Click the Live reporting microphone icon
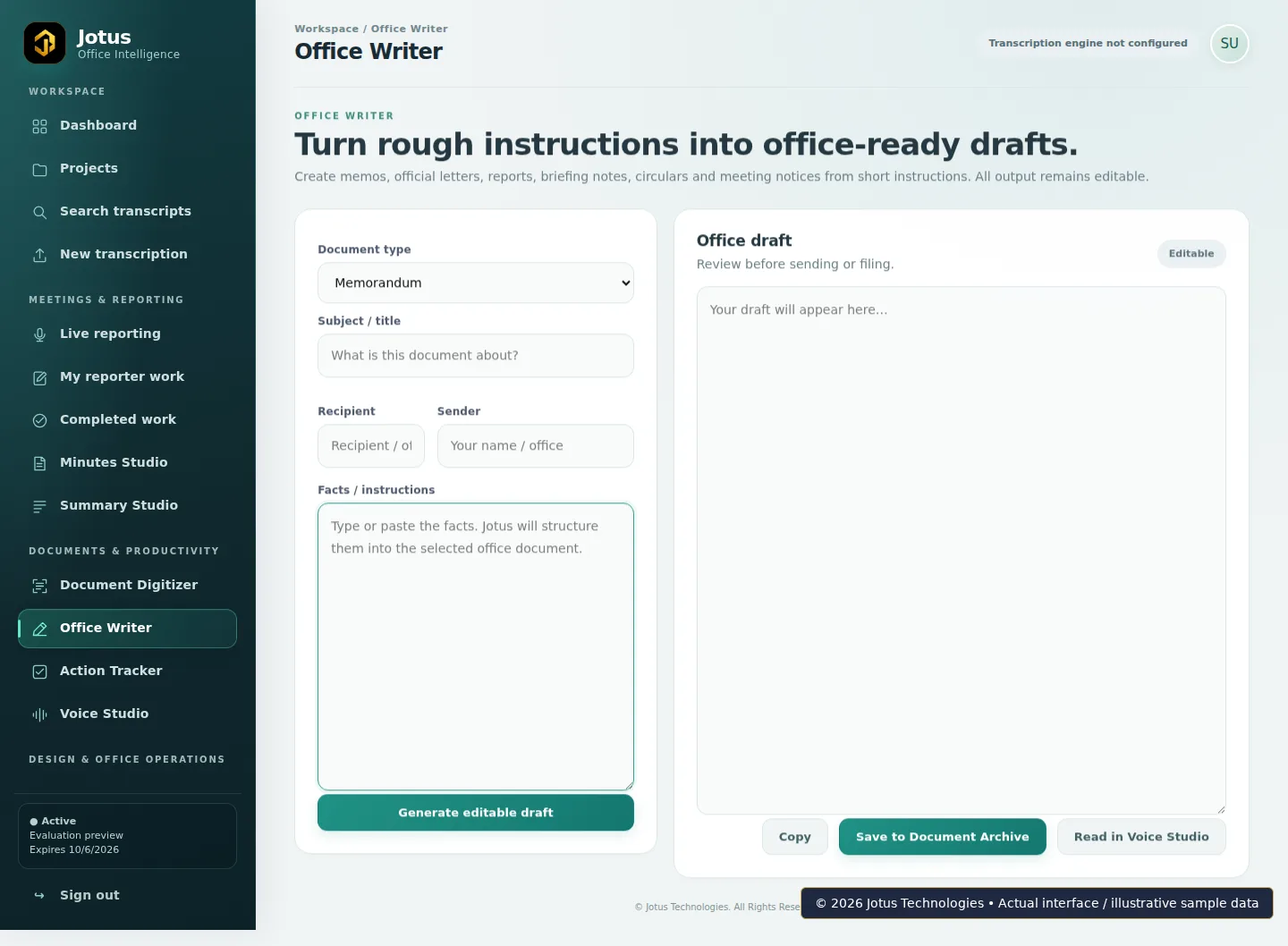The image size is (1288, 946). point(39,334)
